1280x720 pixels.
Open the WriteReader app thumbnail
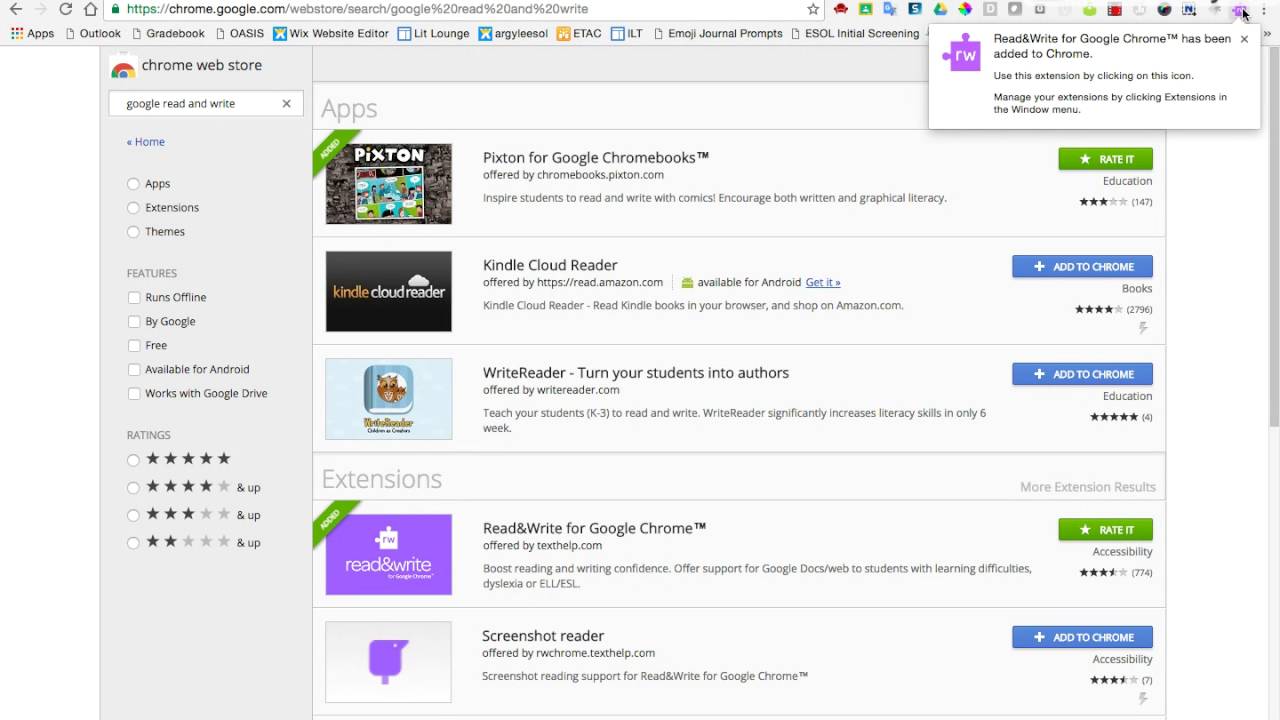(x=388, y=399)
